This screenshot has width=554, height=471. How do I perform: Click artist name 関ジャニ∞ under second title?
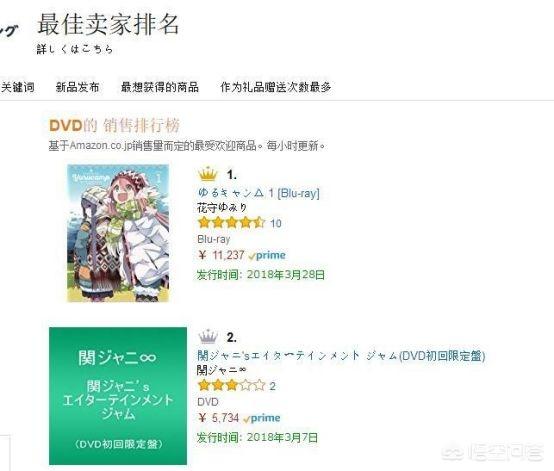pyautogui.click(x=222, y=370)
